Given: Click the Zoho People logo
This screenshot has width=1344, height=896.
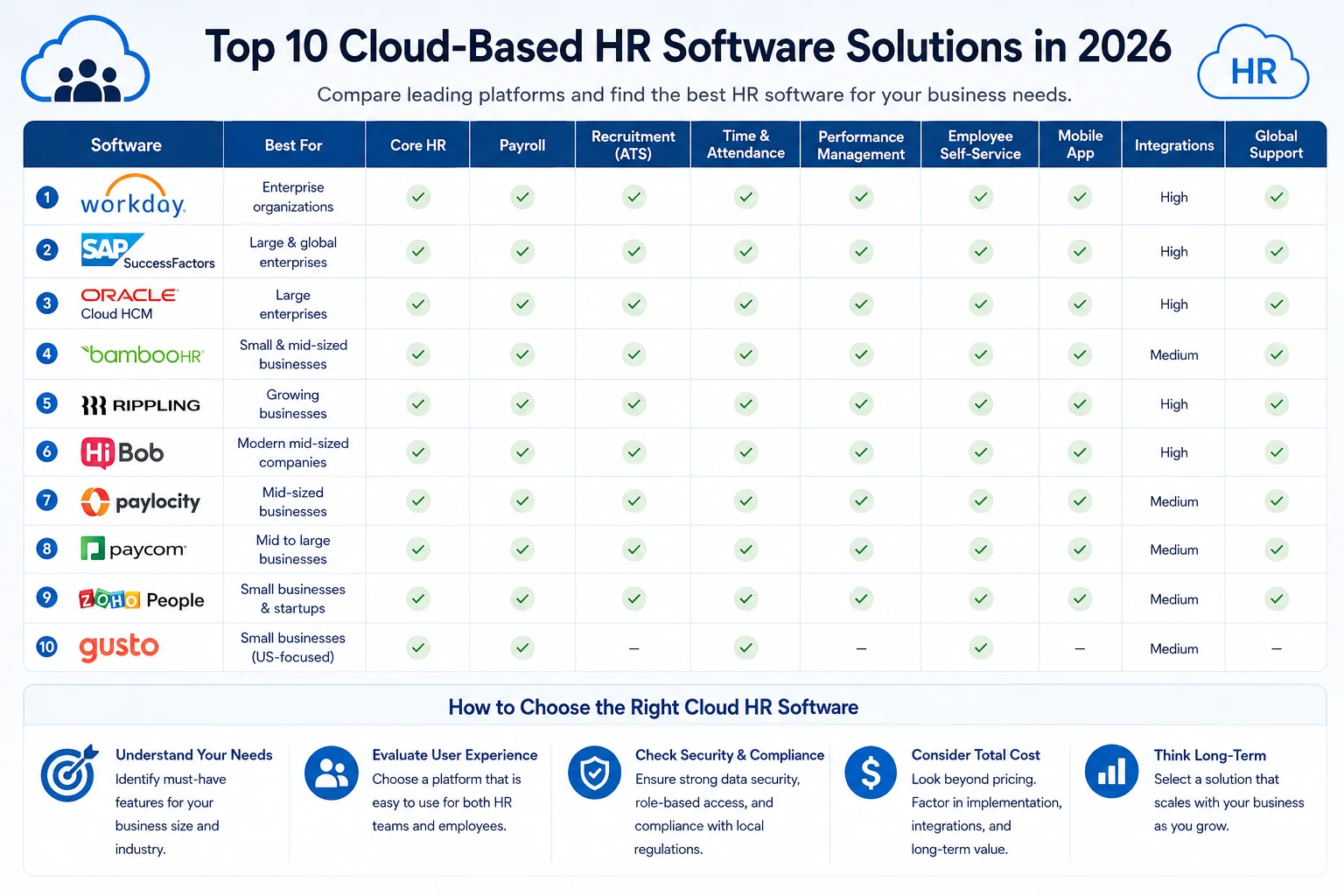Looking at the screenshot, I should 142,599.
